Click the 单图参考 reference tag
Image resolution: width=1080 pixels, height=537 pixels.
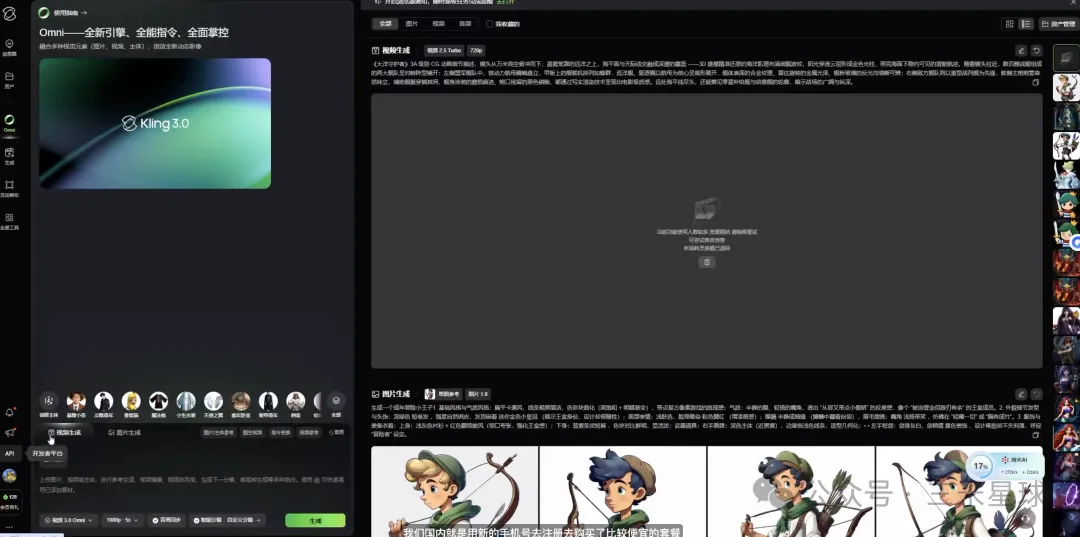(x=443, y=394)
